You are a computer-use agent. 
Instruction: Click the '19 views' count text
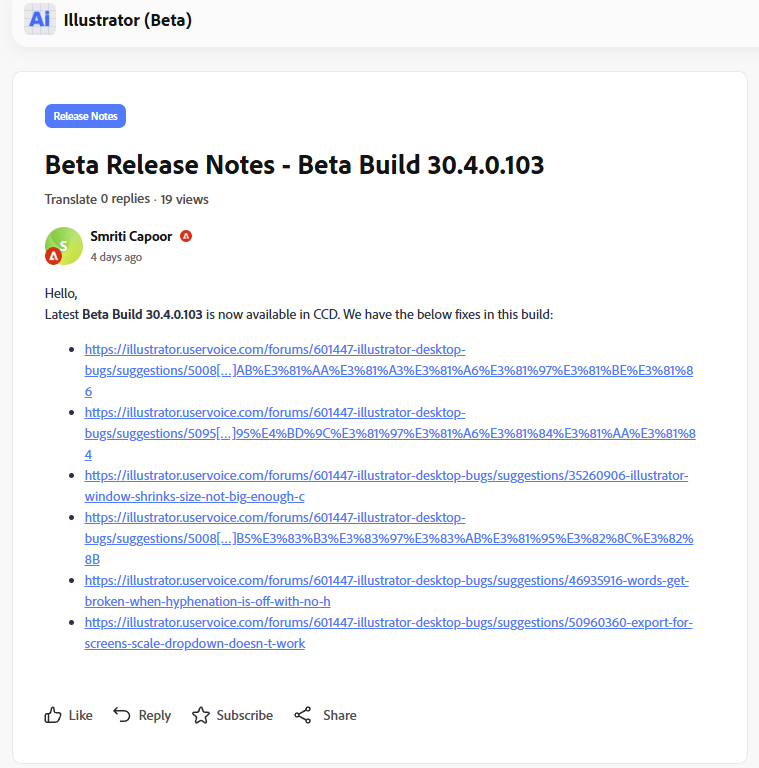[185, 199]
